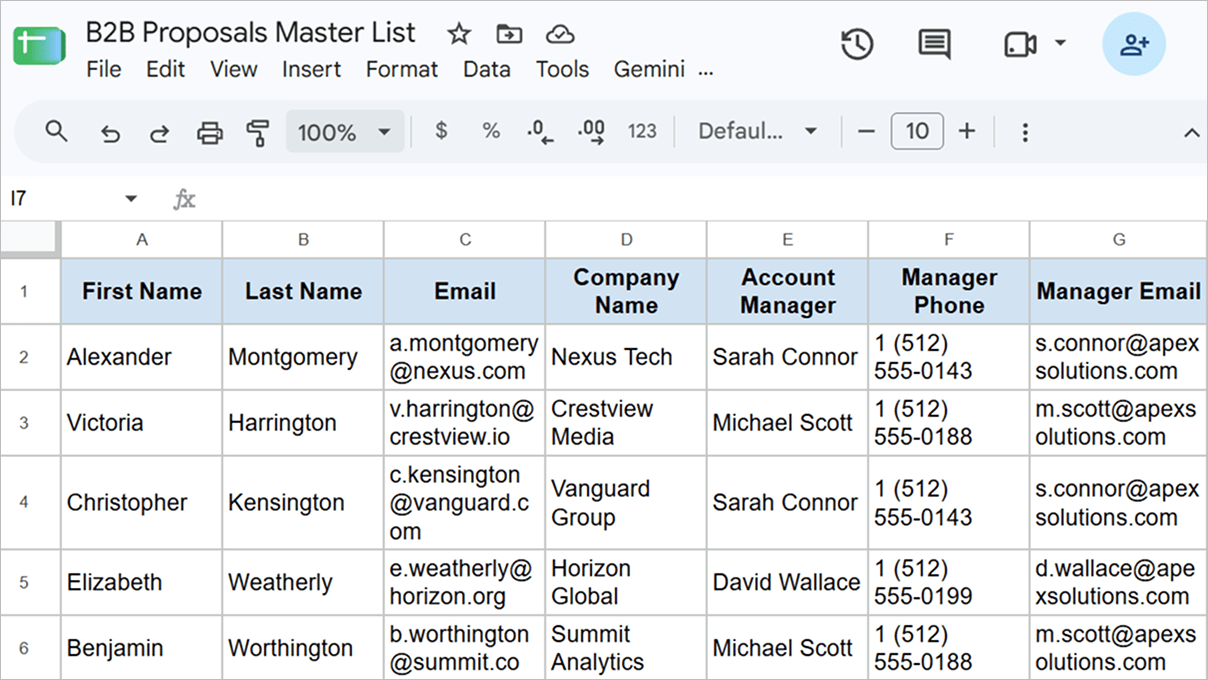Open the search menus magnifier

pyautogui.click(x=57, y=131)
